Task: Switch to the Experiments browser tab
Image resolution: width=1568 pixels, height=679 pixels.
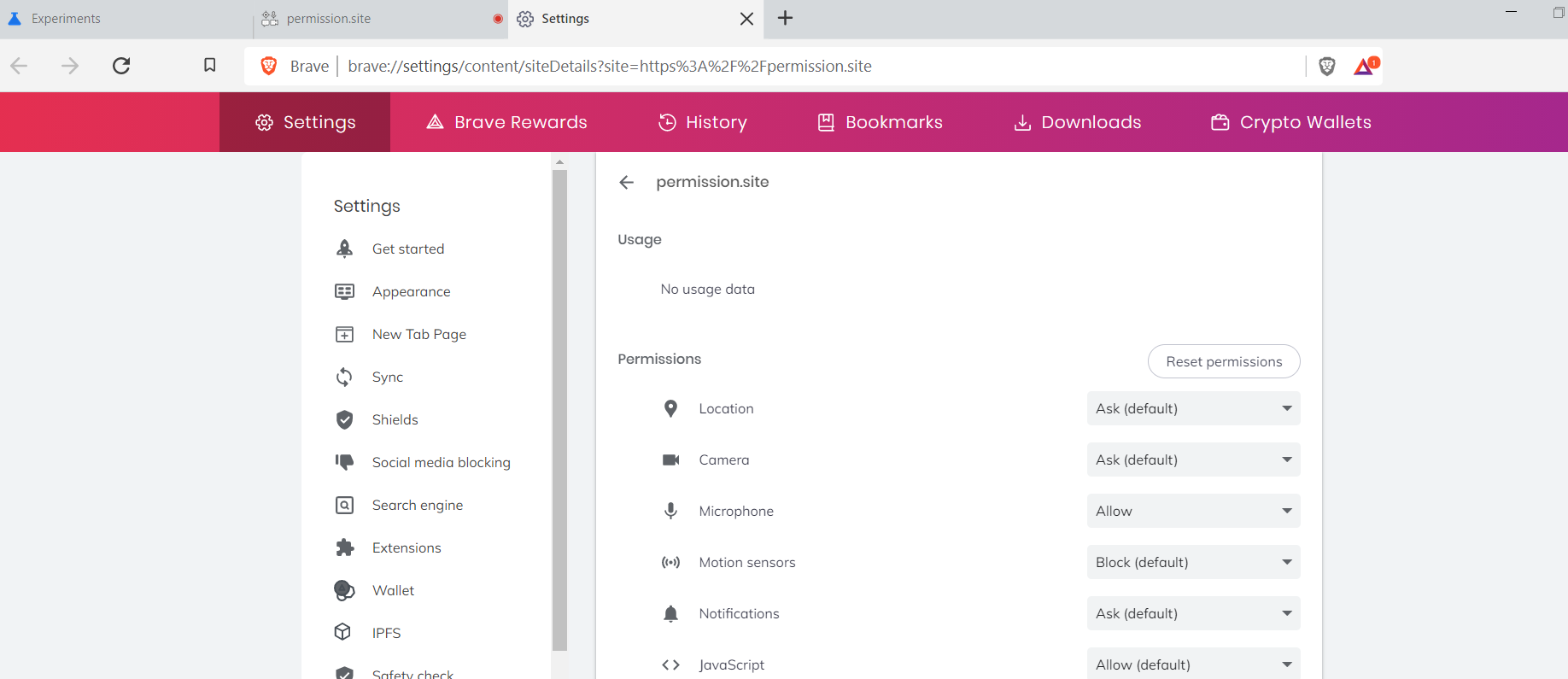Action: point(126,19)
